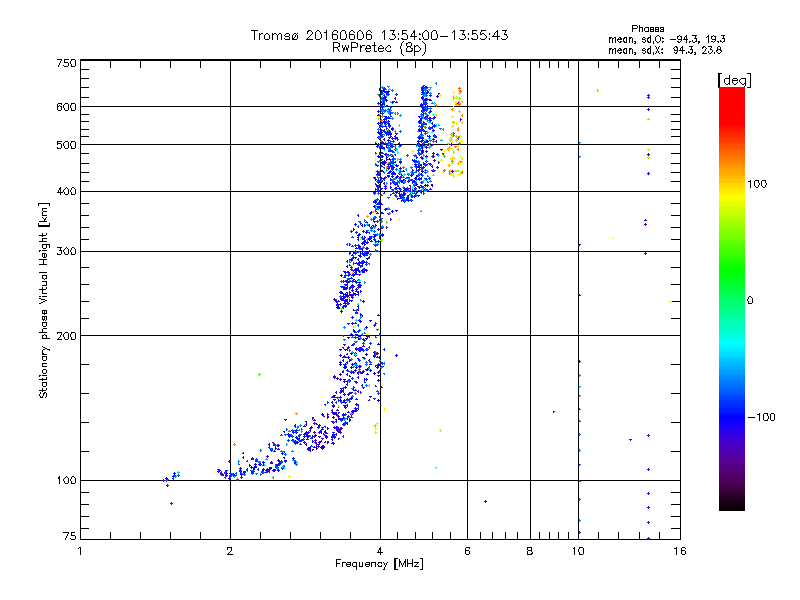Screen dimensions: 800x600
Task: Click the 'mean, sd,X: 94.3, 23.8' line
Action: point(665,50)
